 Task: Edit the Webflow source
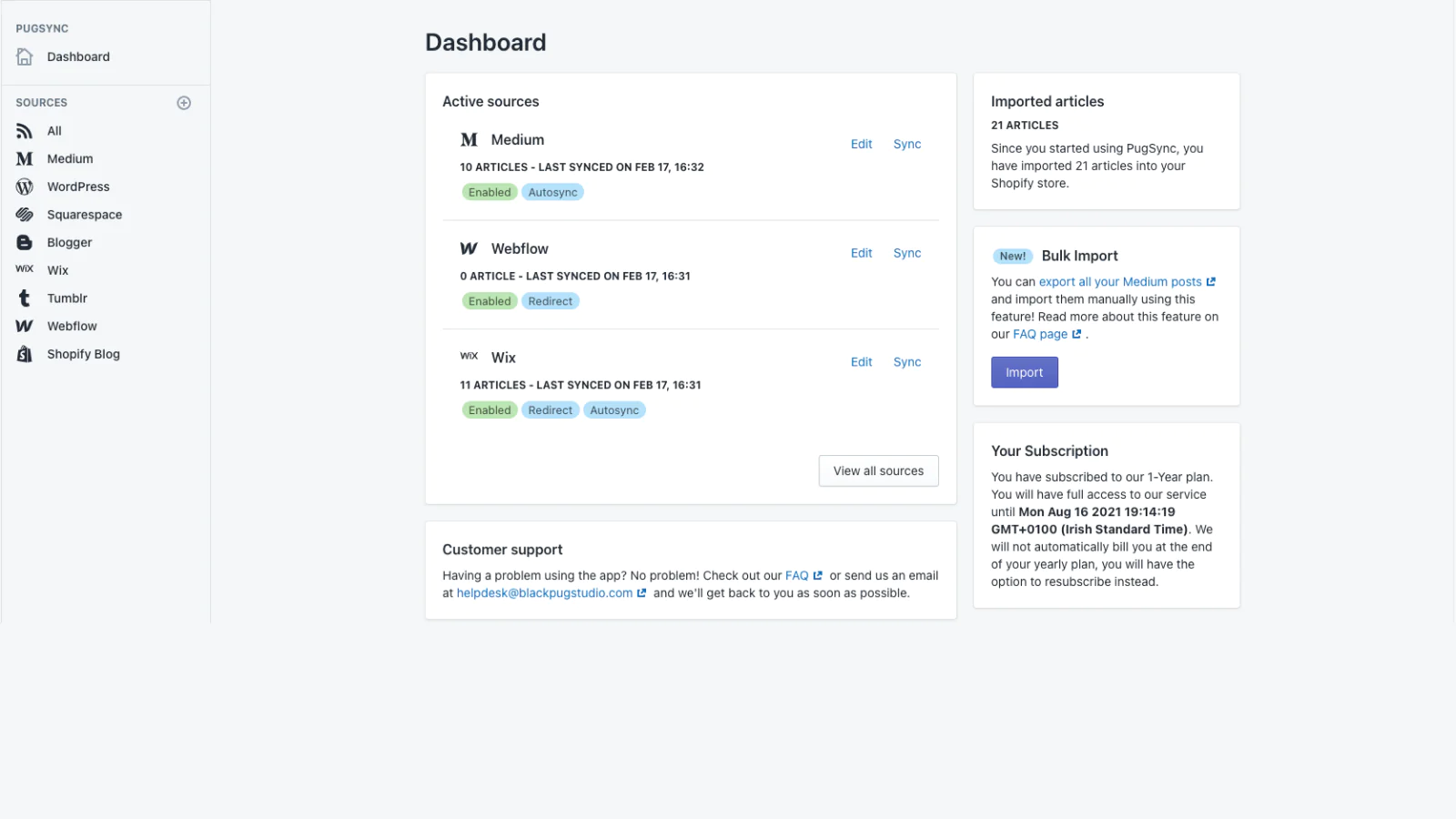pyautogui.click(x=861, y=253)
